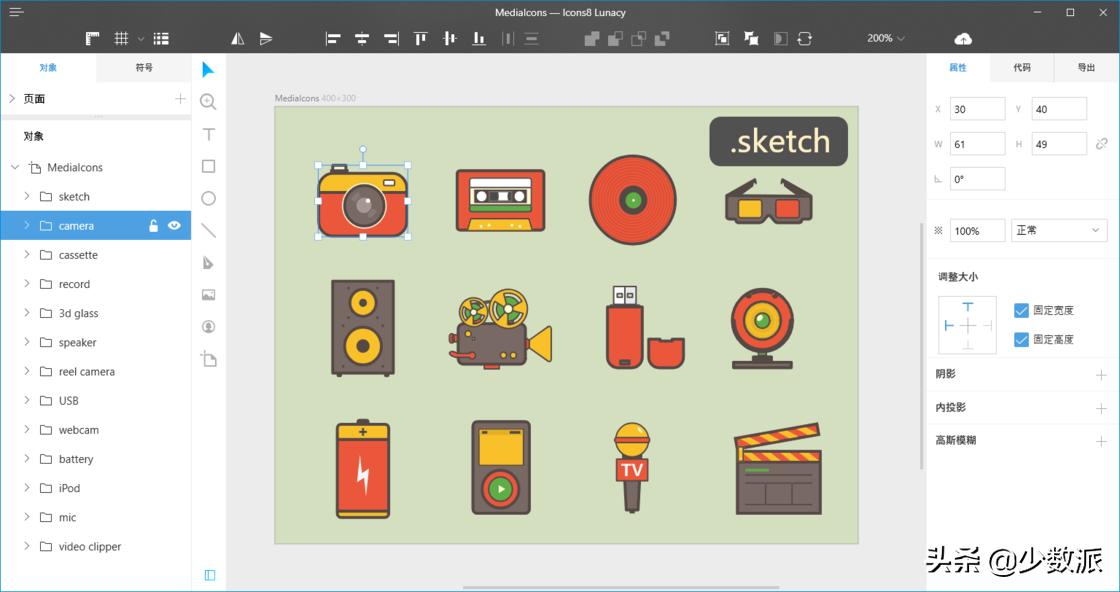Select the Zoom tool
The image size is (1120, 592).
pos(208,102)
